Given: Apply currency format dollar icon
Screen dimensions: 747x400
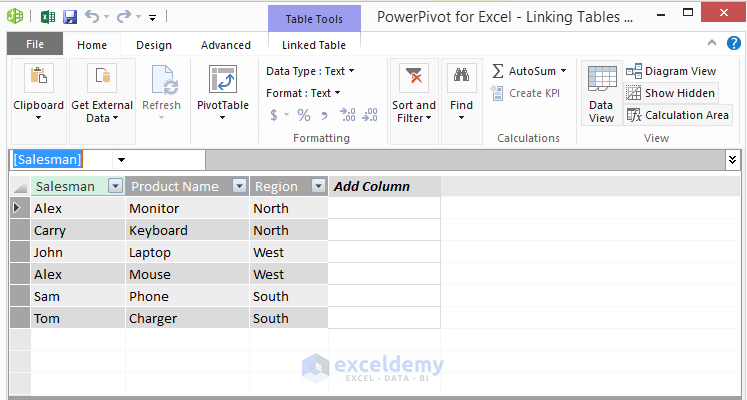Looking at the screenshot, I should pyautogui.click(x=273, y=115).
